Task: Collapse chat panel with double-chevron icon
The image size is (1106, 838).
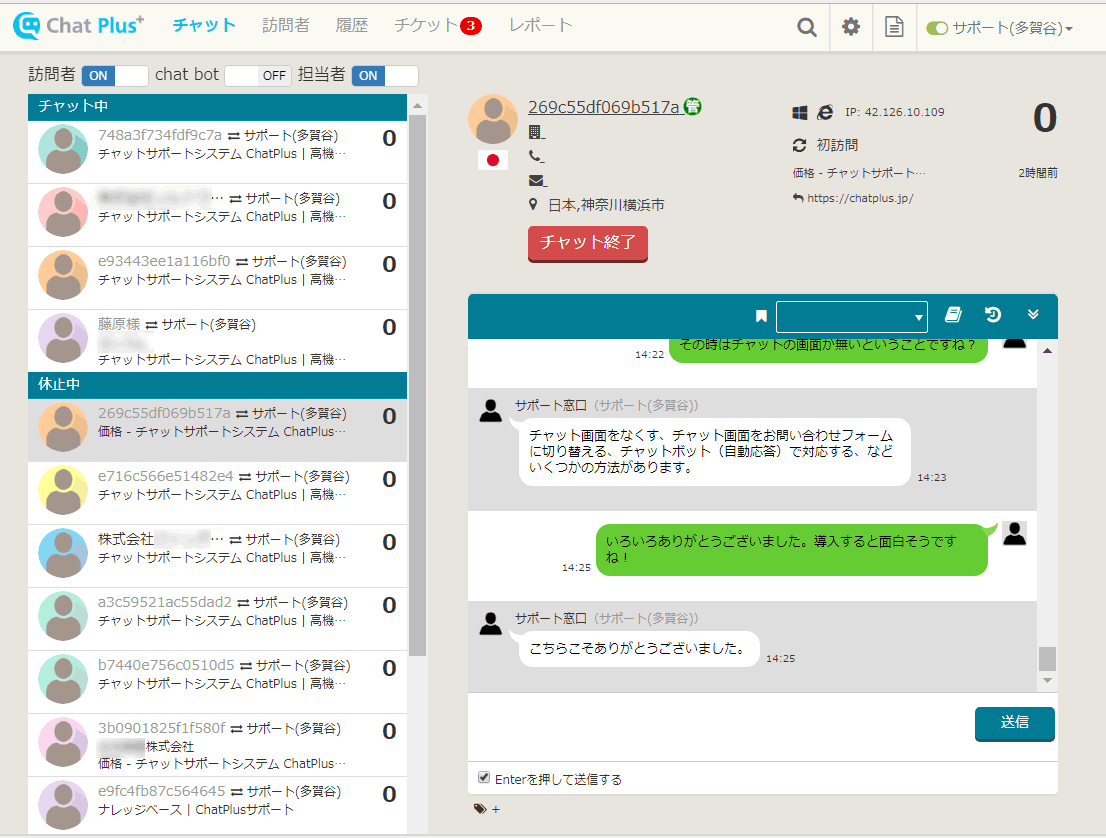Action: pos(1033,314)
